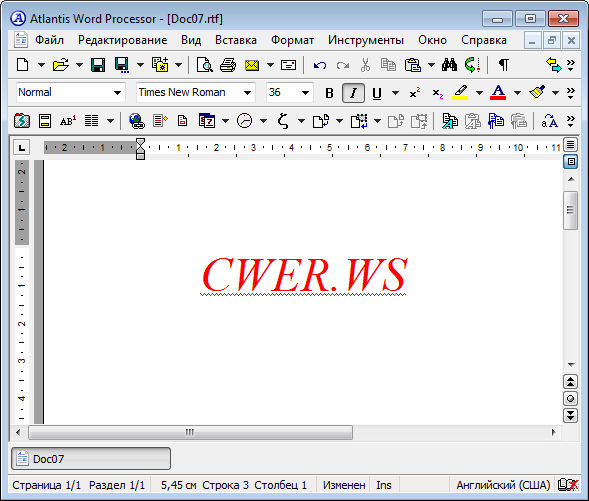
Task: Toggle italic formatting off
Action: 353,93
